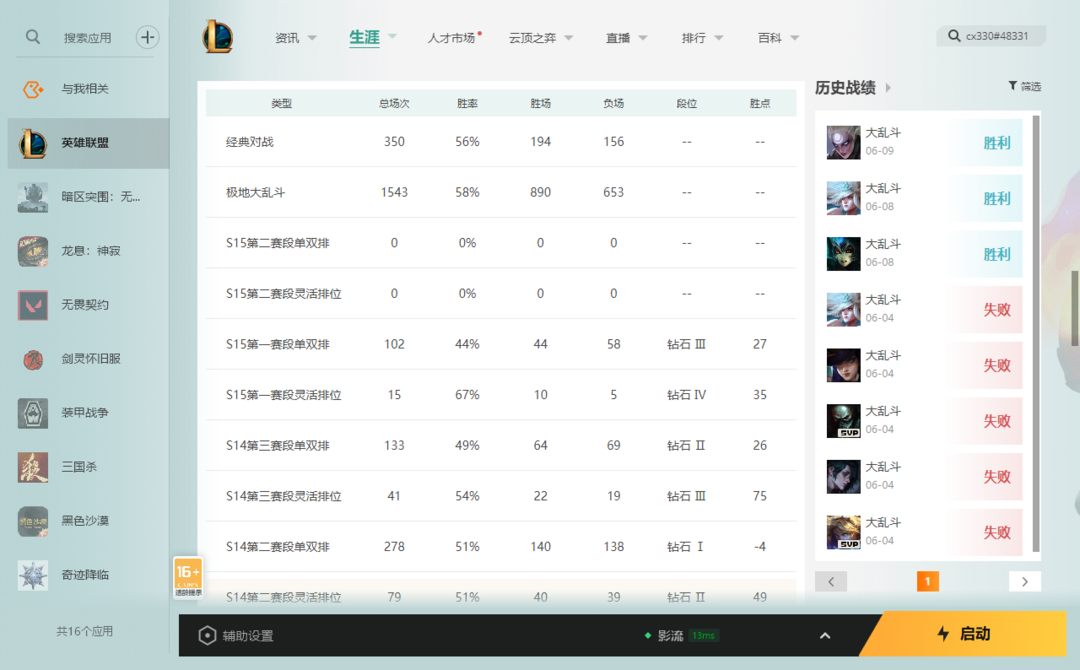The height and width of the screenshot is (670, 1080).
Task: Add a new app with plus icon
Action: tap(147, 37)
